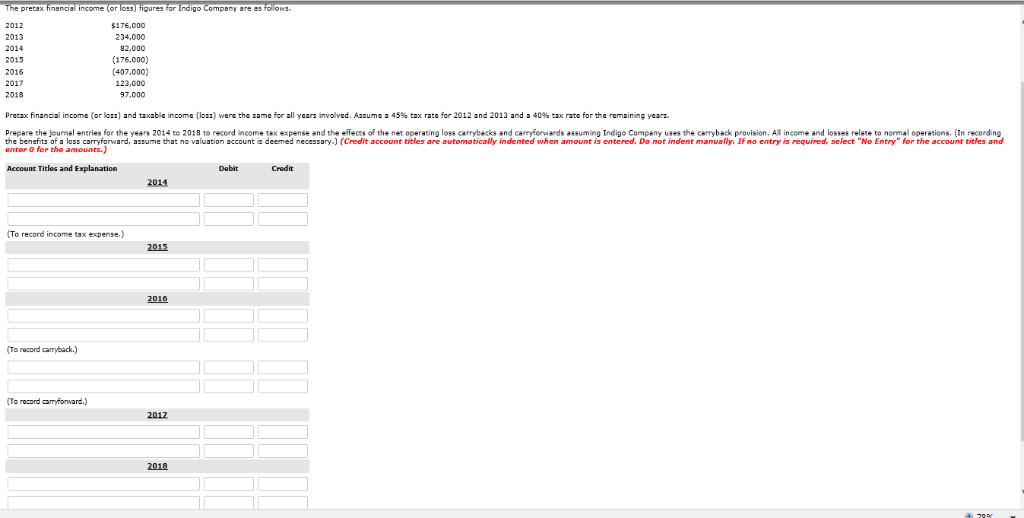This screenshot has width=1024, height=518.
Task: Click the first debit field under 2017
Action: coord(229,432)
